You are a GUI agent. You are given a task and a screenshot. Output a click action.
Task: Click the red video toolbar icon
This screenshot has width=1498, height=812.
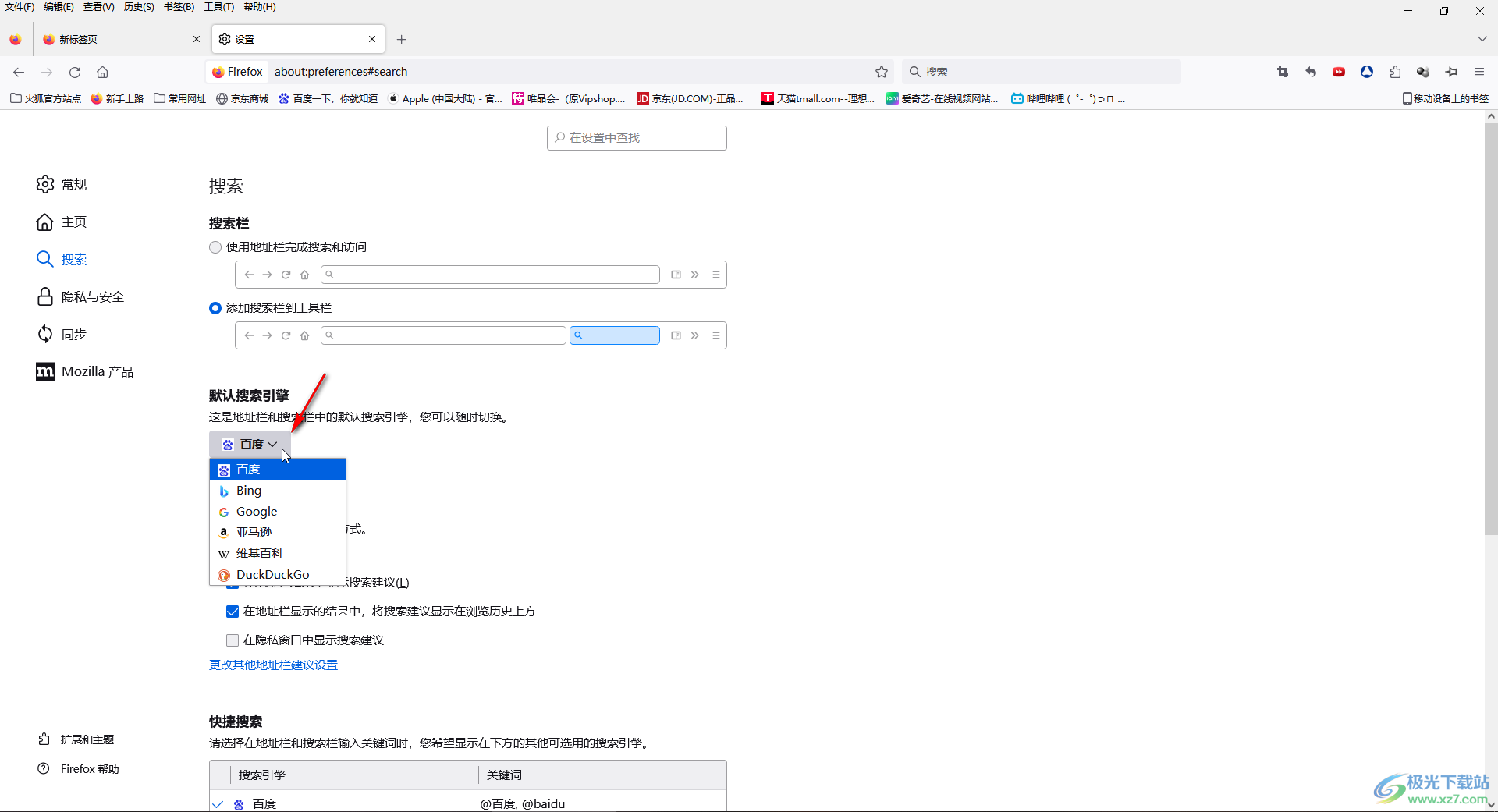coord(1339,72)
